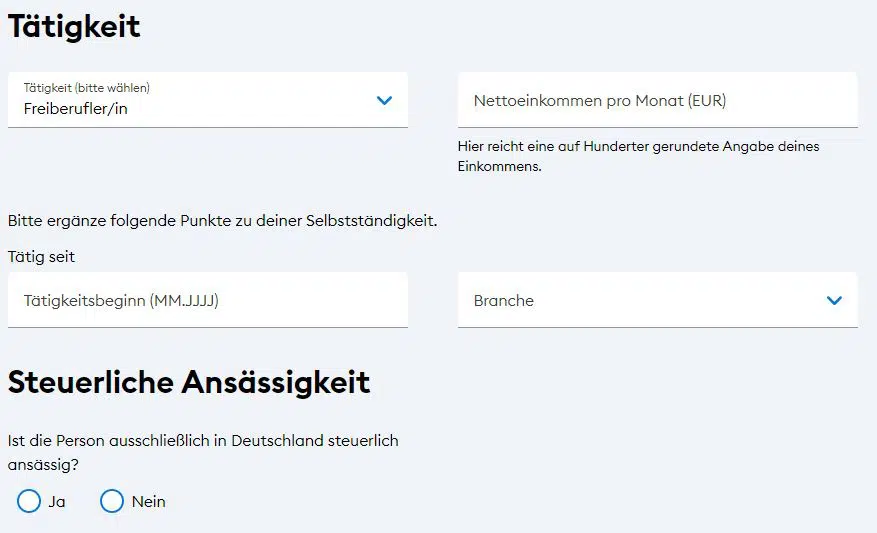This screenshot has width=877, height=533.
Task: Focus the Nettoeinkommen pro Monat input
Action: (x=657, y=100)
